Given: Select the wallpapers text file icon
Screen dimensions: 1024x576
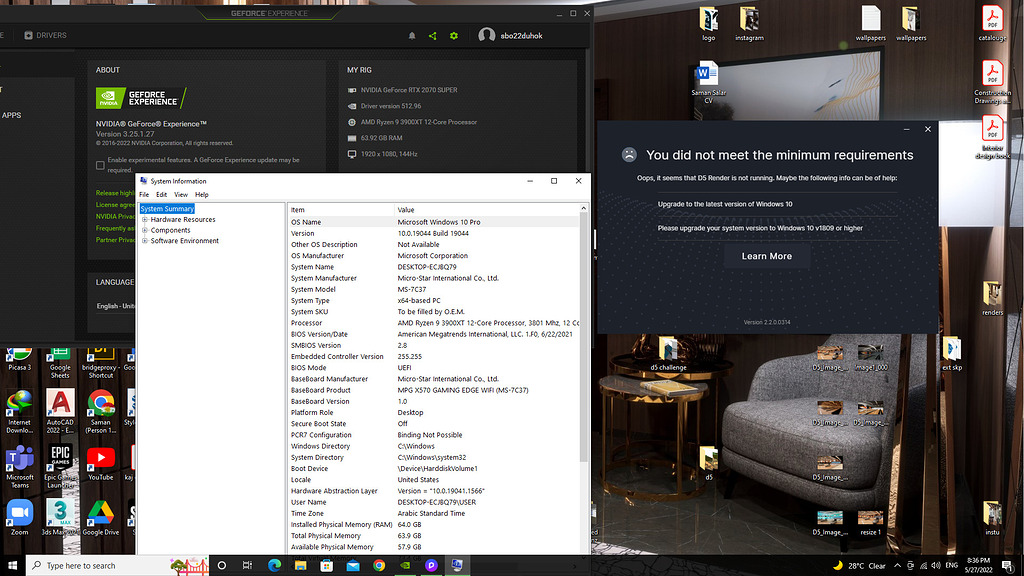Looking at the screenshot, I should (x=871, y=24).
